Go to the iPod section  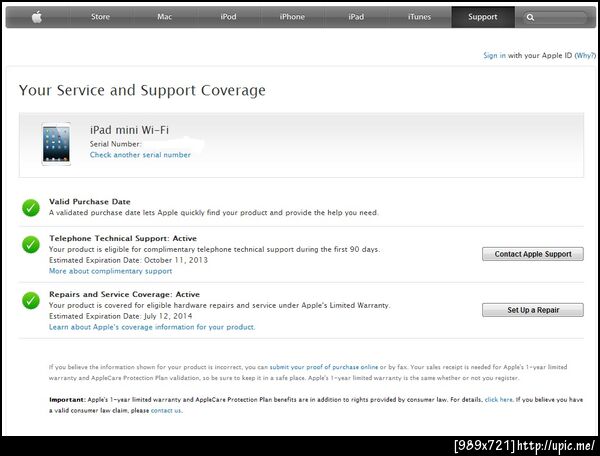(228, 17)
